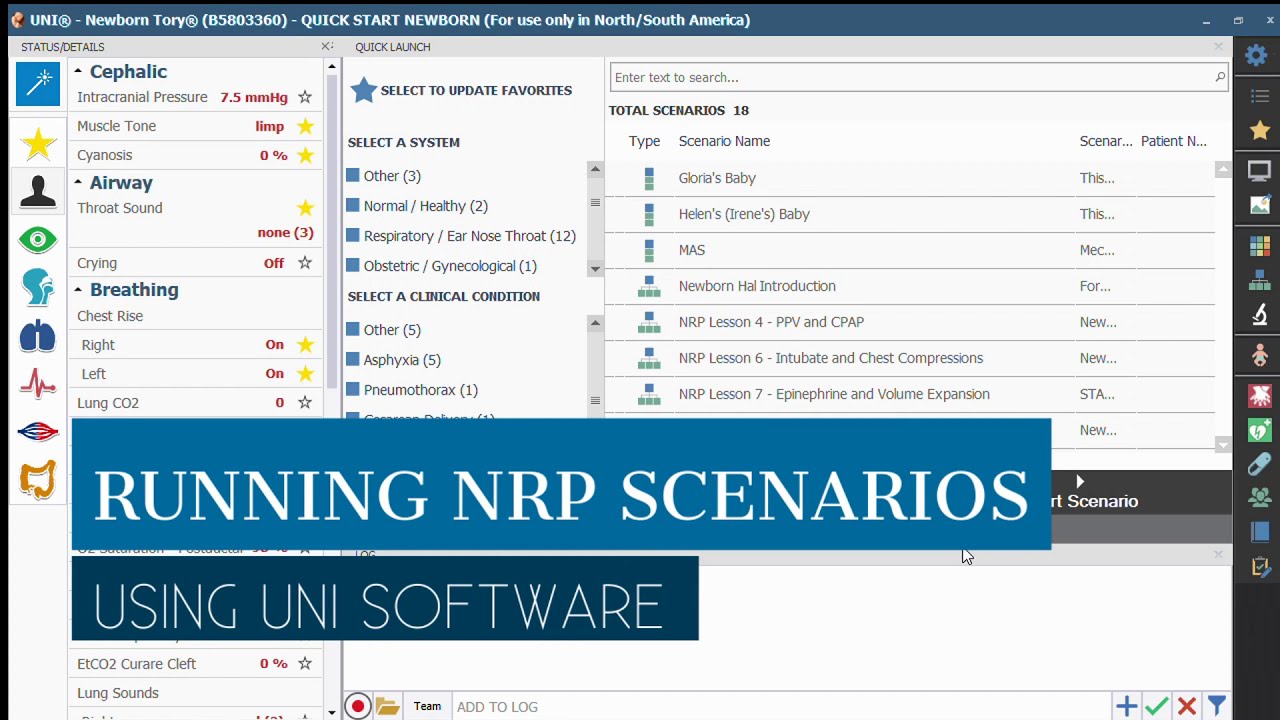Toggle favorite star for EtCO2 Curare Cleft
Image resolution: width=1280 pixels, height=720 pixels.
coord(305,664)
